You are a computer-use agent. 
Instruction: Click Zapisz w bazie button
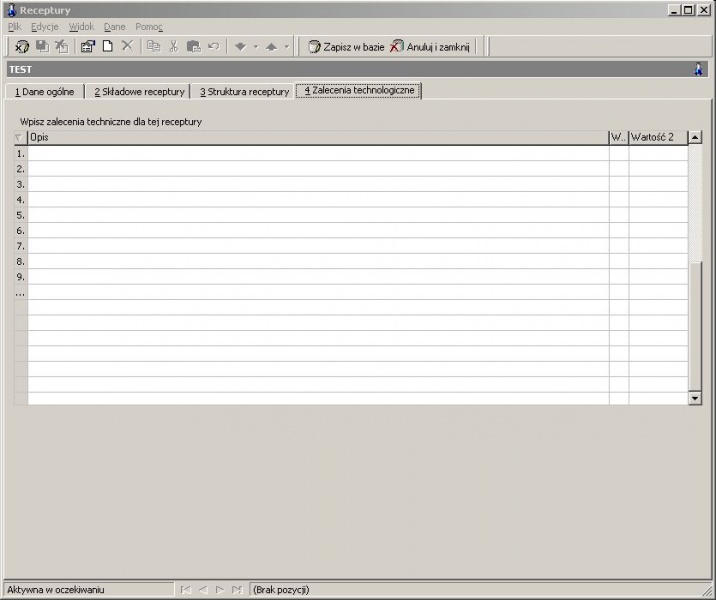point(346,47)
